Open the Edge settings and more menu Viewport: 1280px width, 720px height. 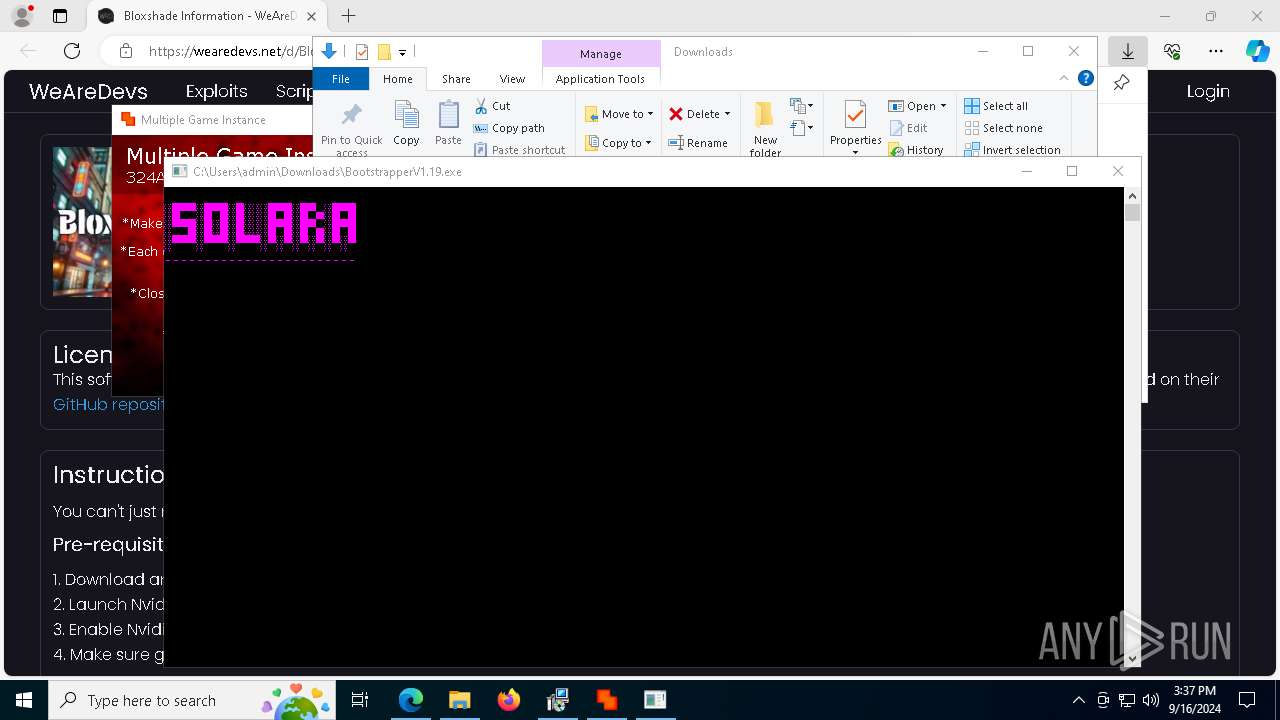(x=1216, y=51)
